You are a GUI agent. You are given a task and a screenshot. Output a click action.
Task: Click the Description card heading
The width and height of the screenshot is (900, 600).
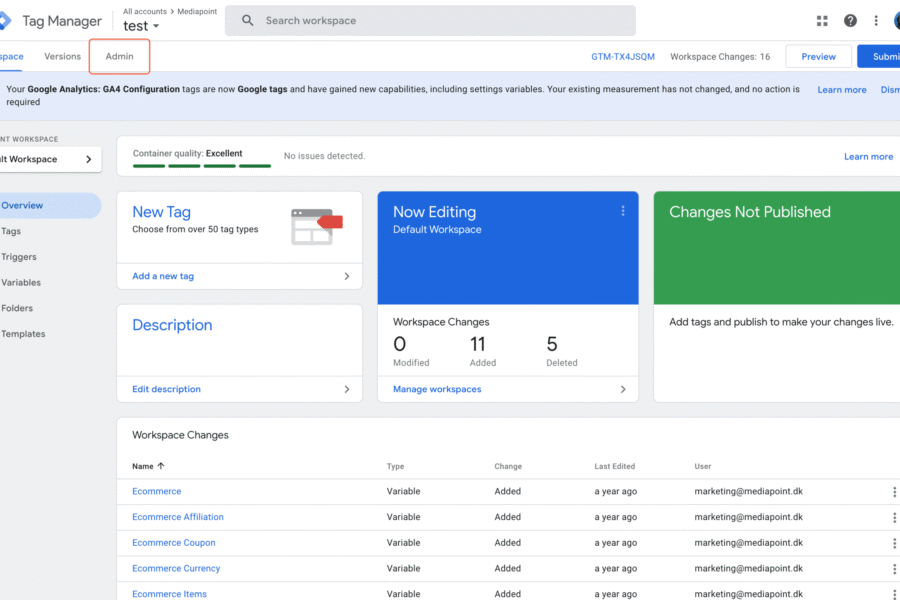point(172,325)
